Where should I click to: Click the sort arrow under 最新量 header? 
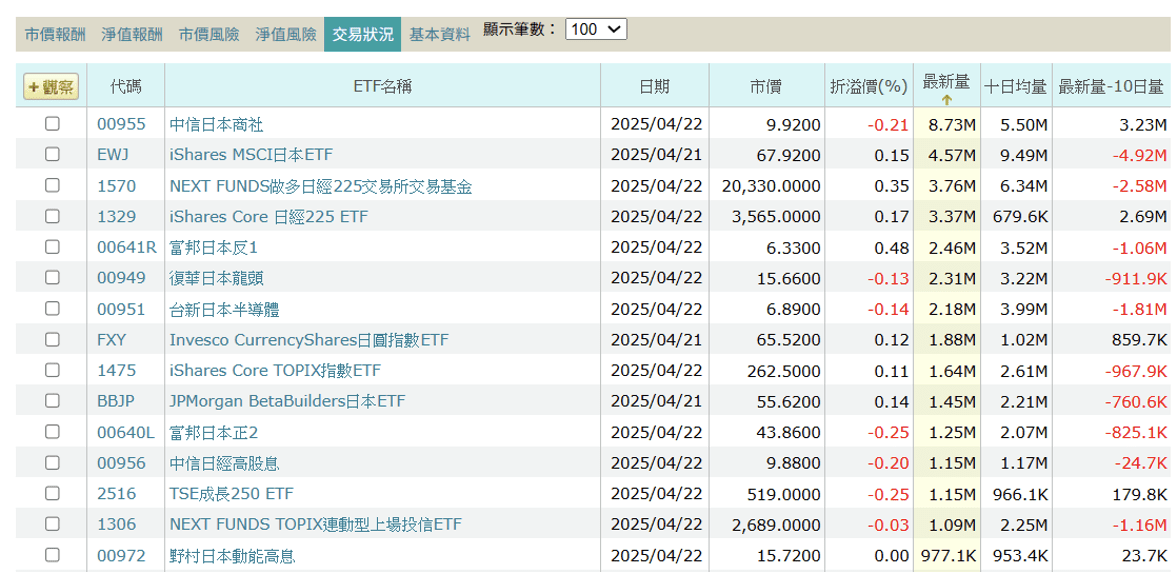click(946, 100)
